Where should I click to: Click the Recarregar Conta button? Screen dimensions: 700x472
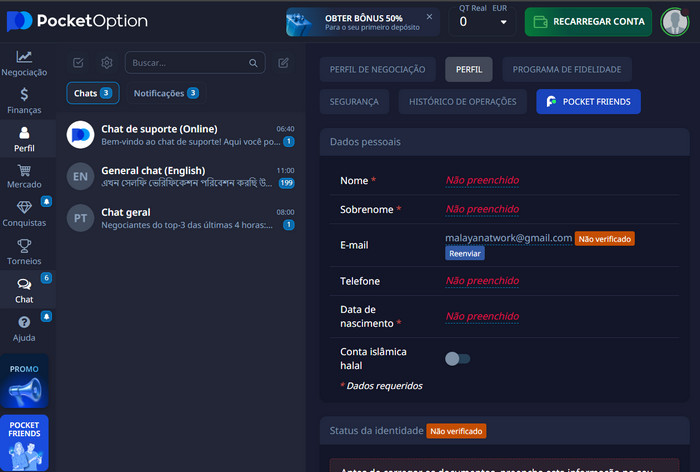588,21
